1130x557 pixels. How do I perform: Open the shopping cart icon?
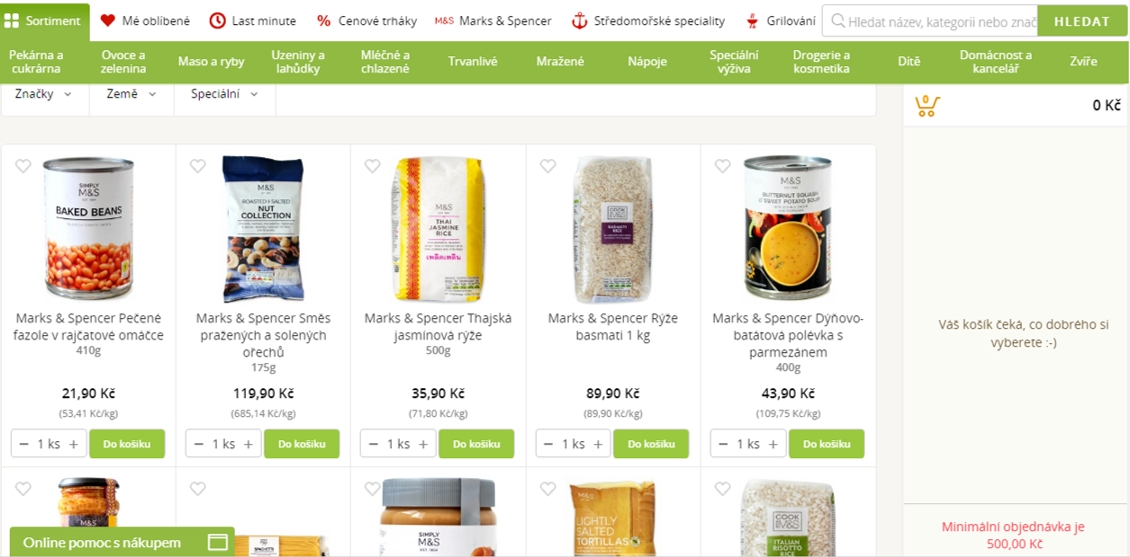click(926, 106)
